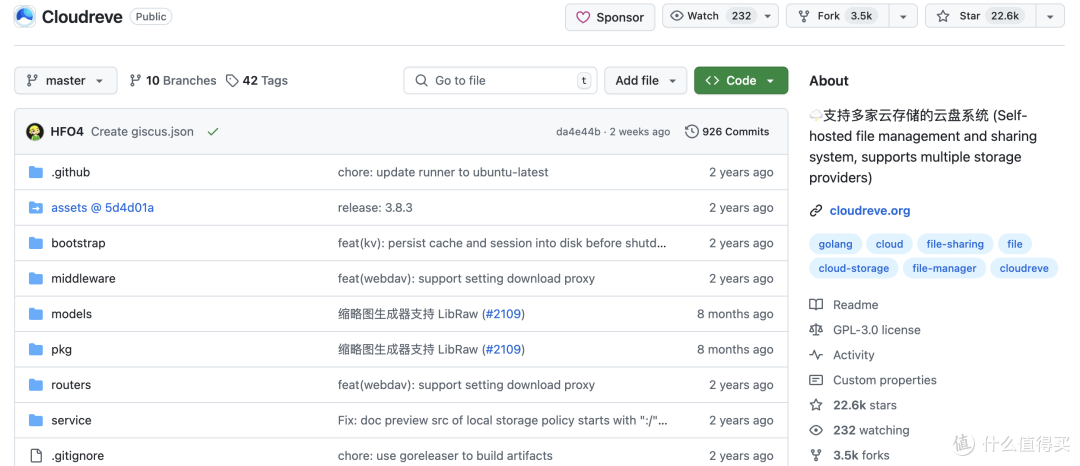Expand the fork options dropdown arrow
The image size is (1080, 466).
pos(903,16)
